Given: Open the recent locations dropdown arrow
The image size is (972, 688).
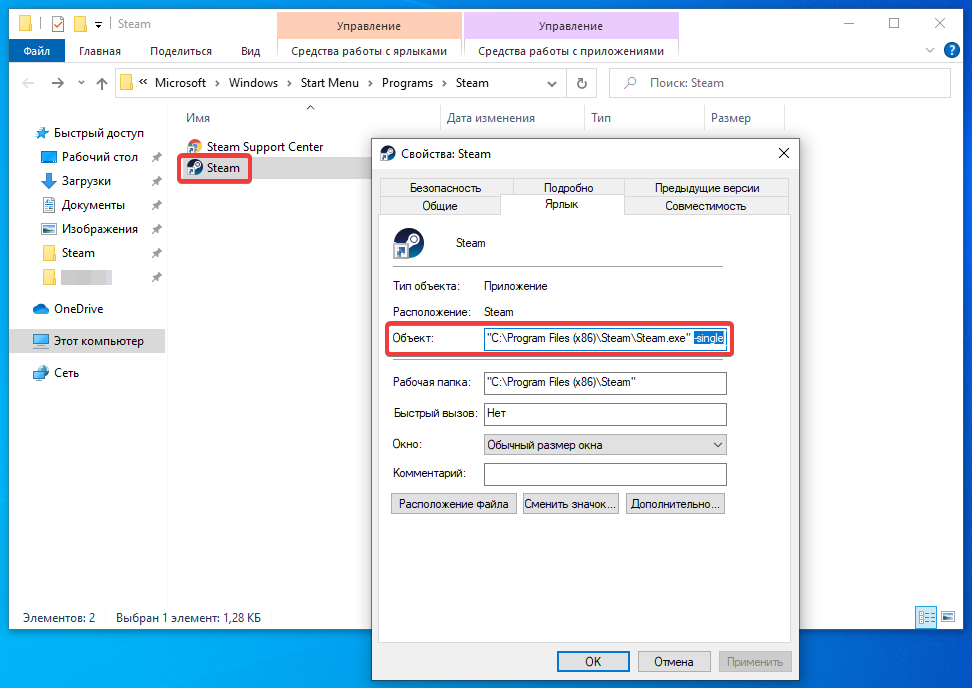Looking at the screenshot, I should point(81,82).
